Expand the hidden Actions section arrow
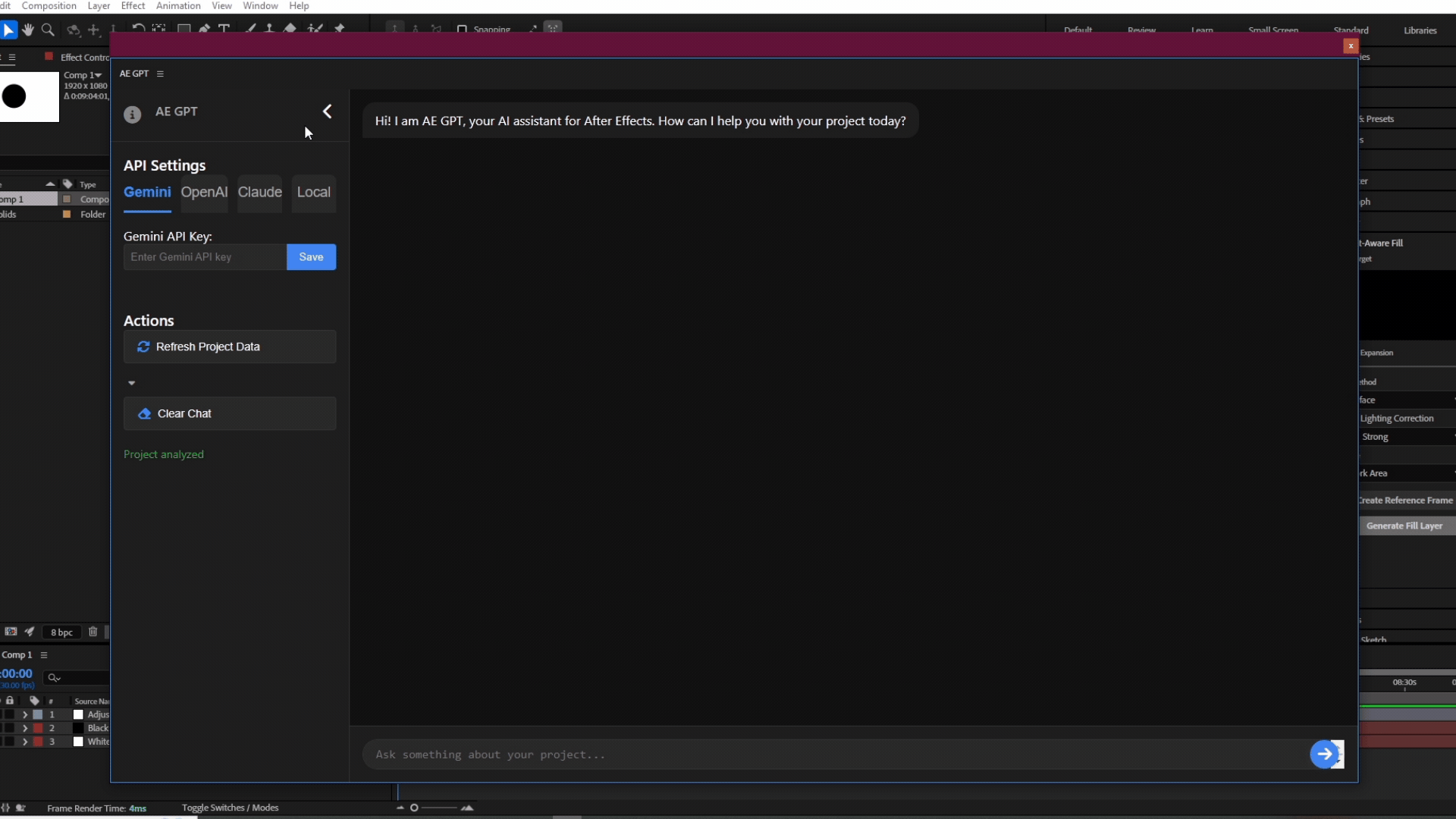Image resolution: width=1456 pixels, height=819 pixels. point(132,383)
